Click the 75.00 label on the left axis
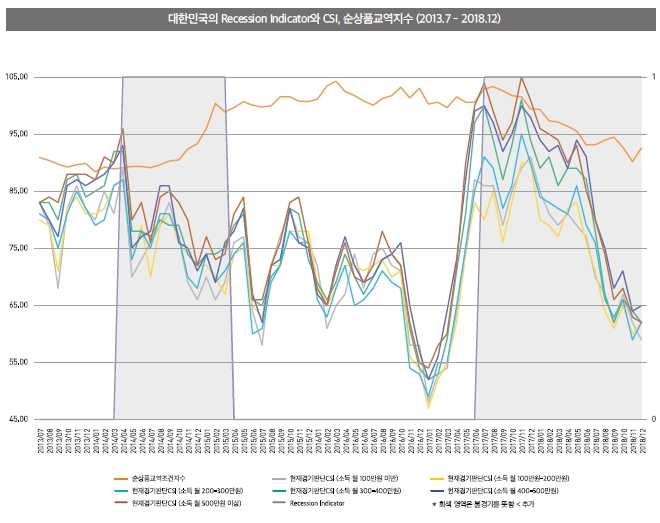 point(19,248)
